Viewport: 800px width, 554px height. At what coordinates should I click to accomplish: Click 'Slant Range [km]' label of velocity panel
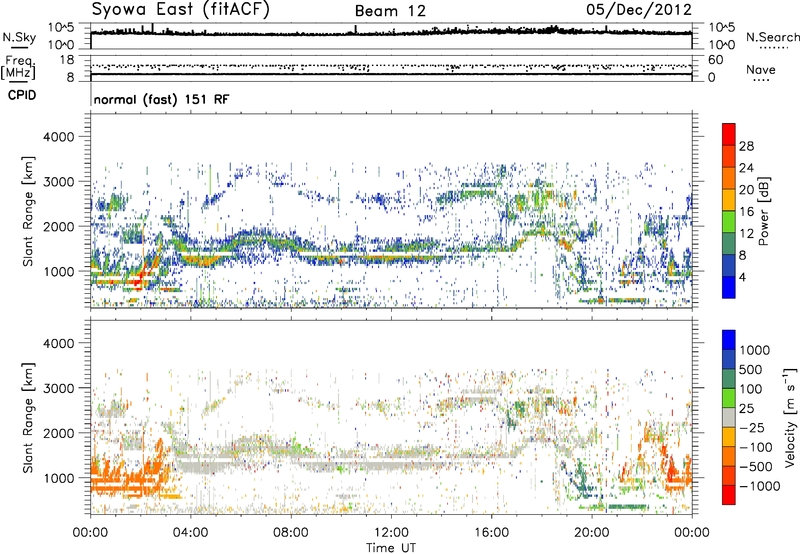(28, 417)
